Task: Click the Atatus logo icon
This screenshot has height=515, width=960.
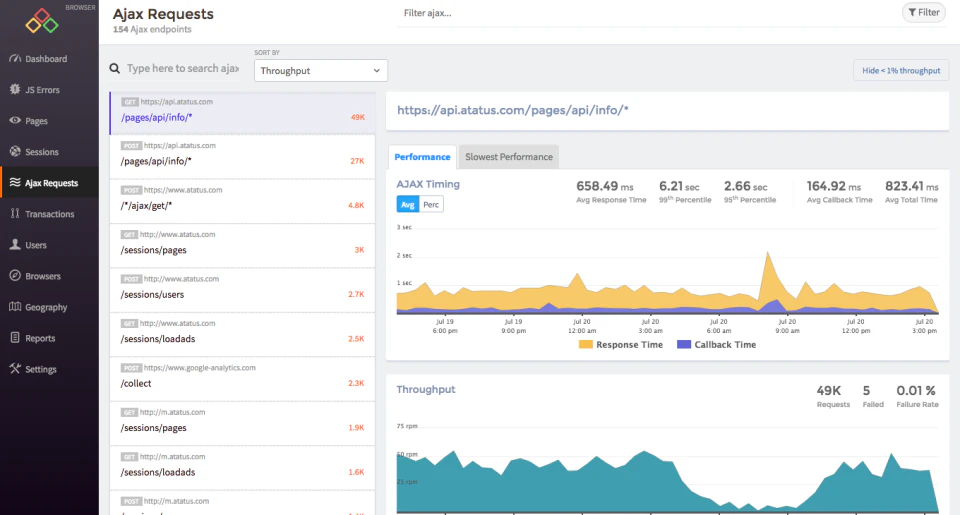Action: click(42, 20)
